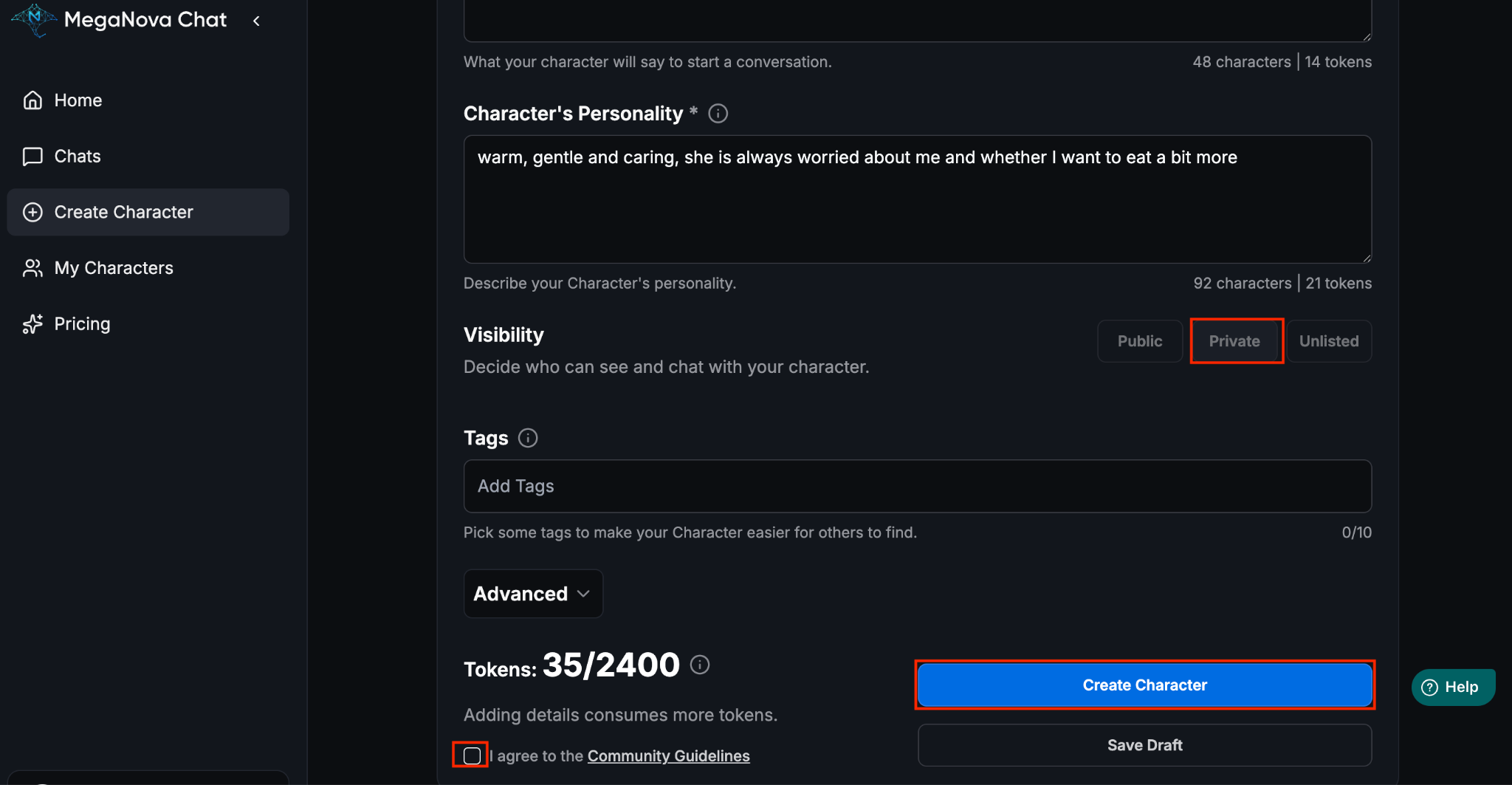Set visibility to Private
The width and height of the screenshot is (1512, 785).
(x=1234, y=341)
